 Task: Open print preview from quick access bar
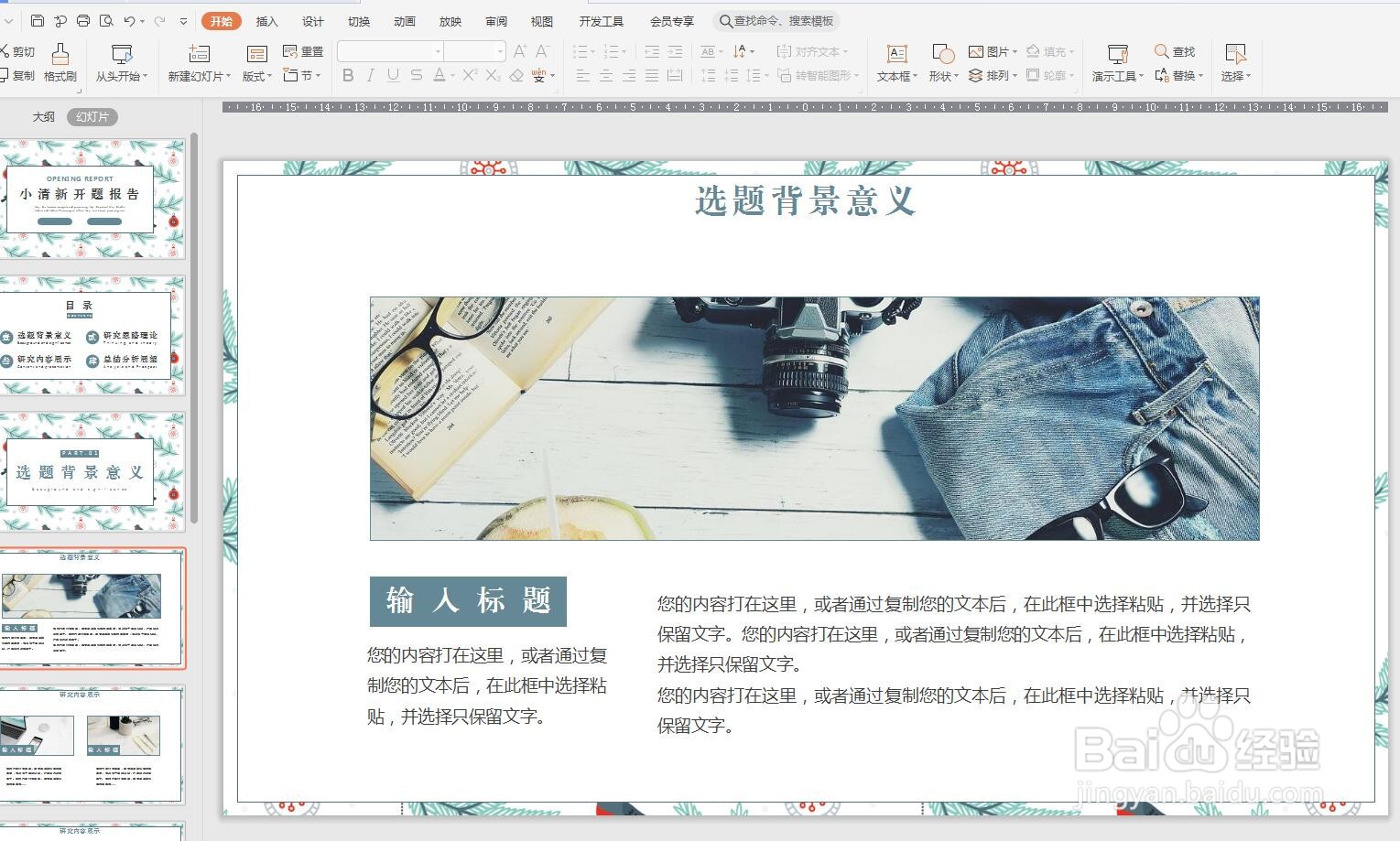[x=106, y=20]
